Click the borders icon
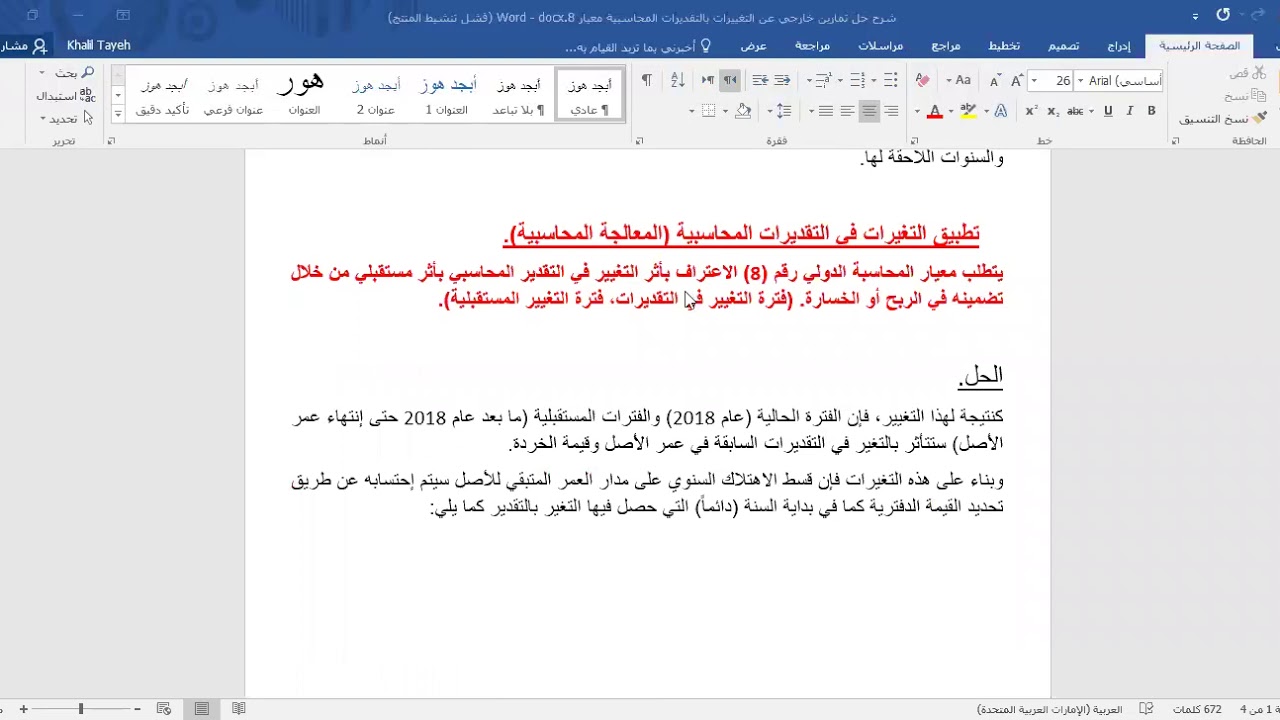This screenshot has height=720, width=1280. click(709, 111)
